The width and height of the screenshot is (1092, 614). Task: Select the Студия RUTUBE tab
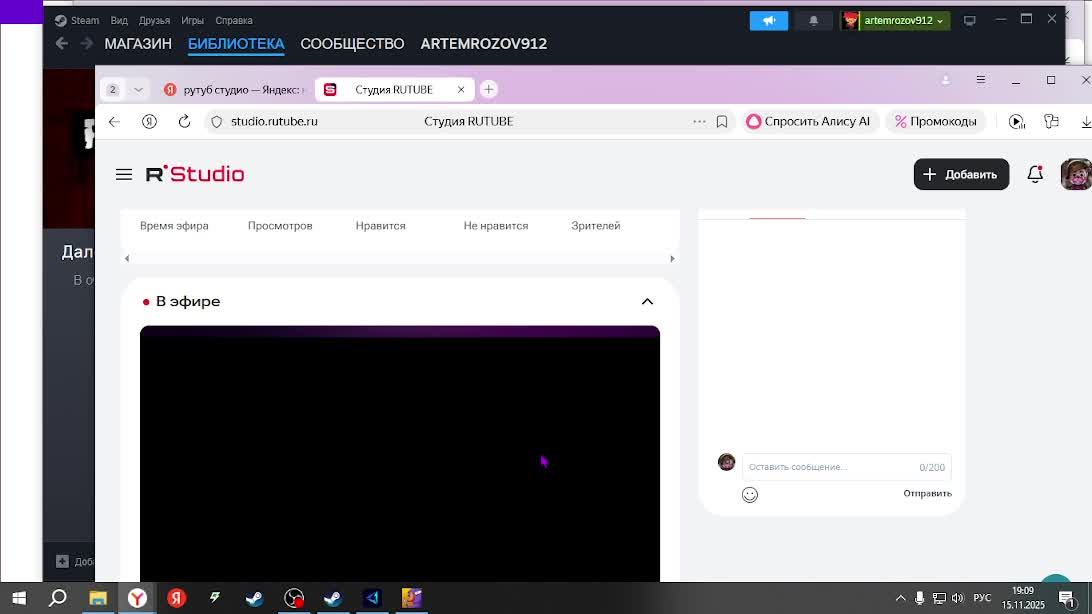pos(394,90)
